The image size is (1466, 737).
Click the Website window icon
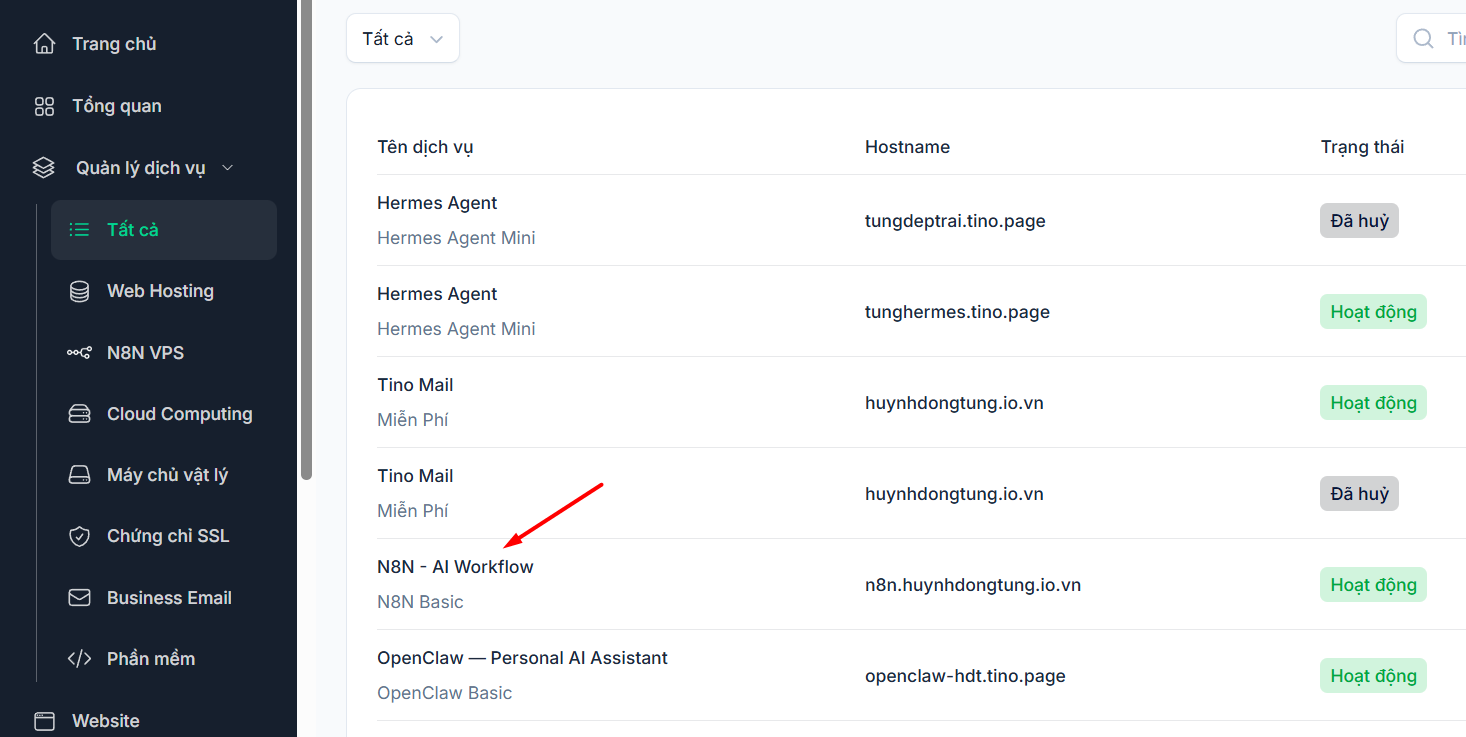[44, 721]
